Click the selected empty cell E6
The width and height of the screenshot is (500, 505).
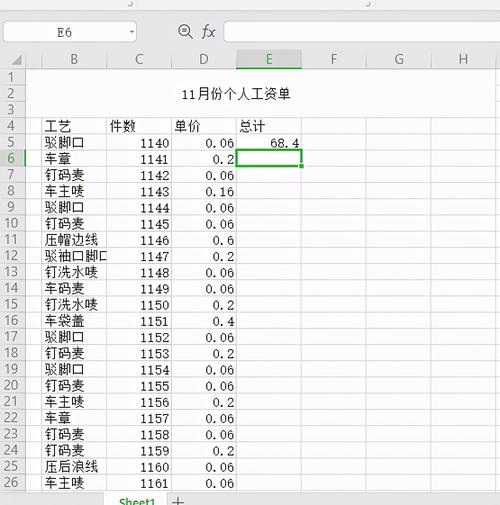269,159
